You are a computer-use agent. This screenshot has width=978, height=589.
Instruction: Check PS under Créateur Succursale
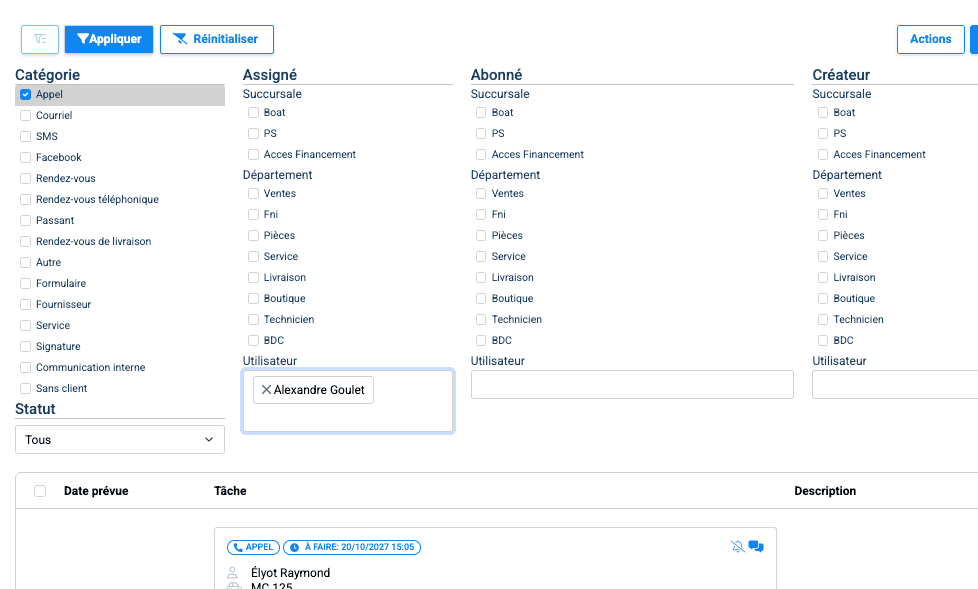point(823,134)
